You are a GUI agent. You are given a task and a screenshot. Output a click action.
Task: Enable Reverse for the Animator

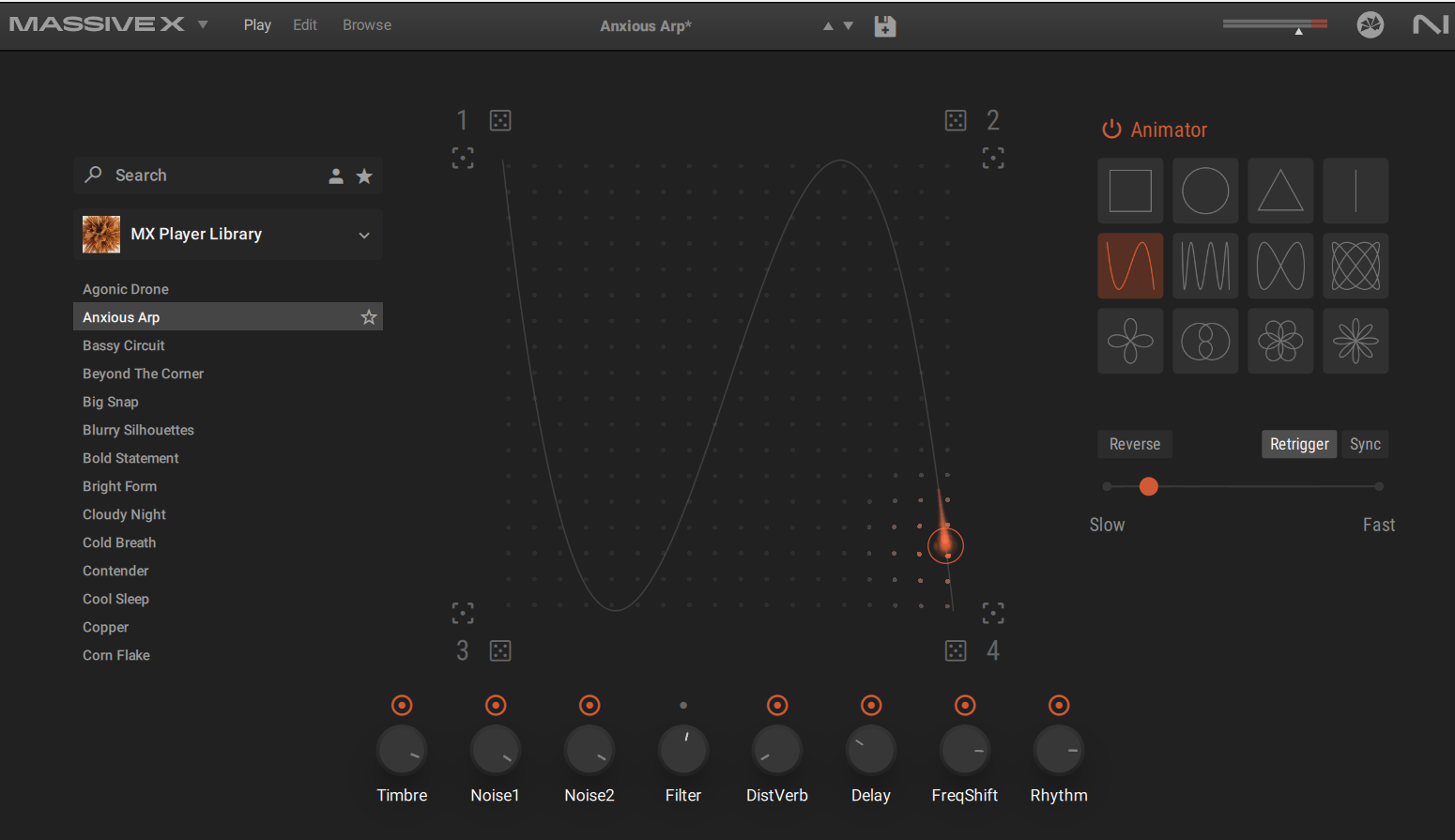coord(1135,444)
